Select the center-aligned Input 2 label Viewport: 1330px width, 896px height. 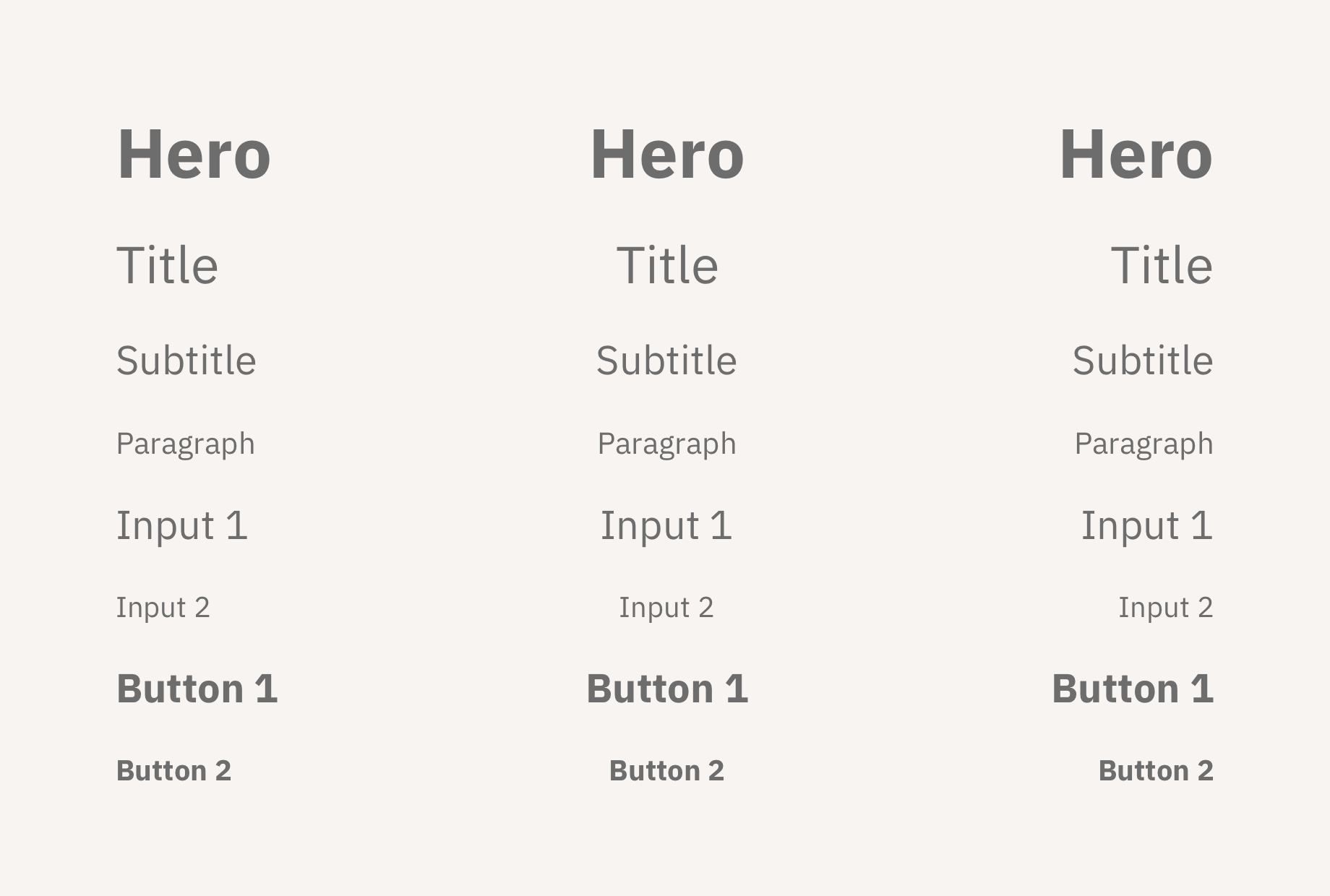click(x=666, y=608)
